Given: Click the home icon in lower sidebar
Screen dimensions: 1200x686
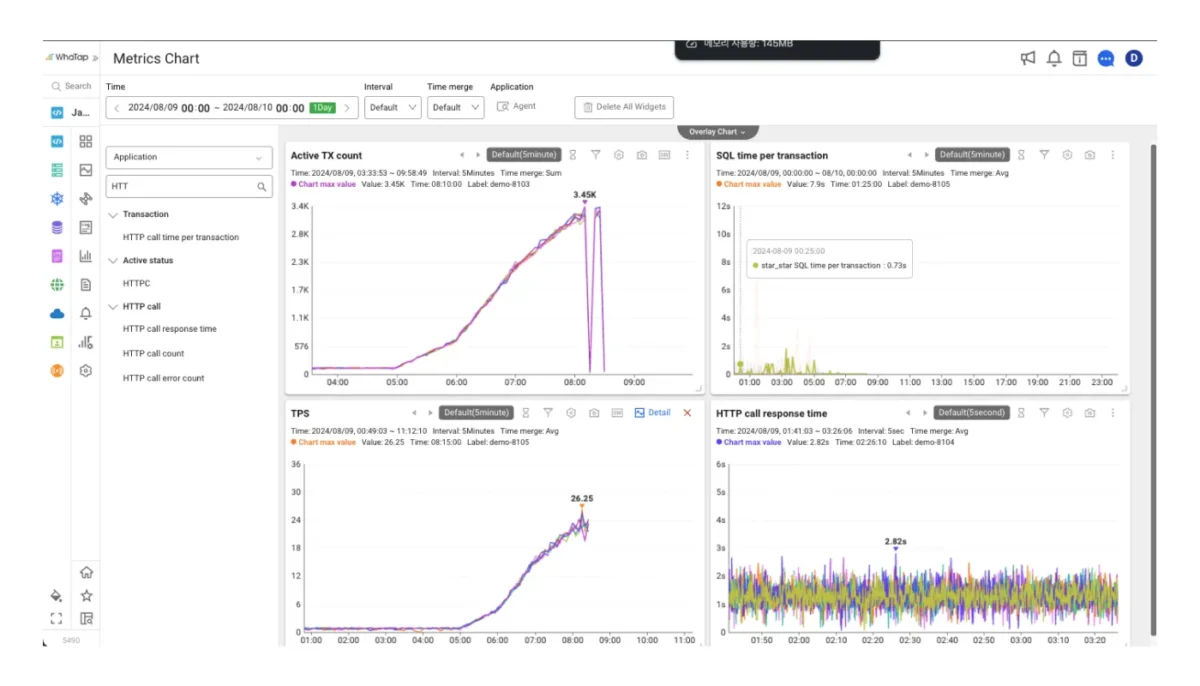Looking at the screenshot, I should pyautogui.click(x=86, y=573).
